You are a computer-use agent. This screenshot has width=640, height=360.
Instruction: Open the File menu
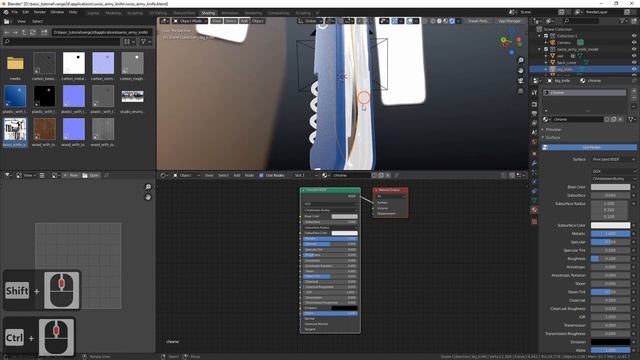(15, 12)
